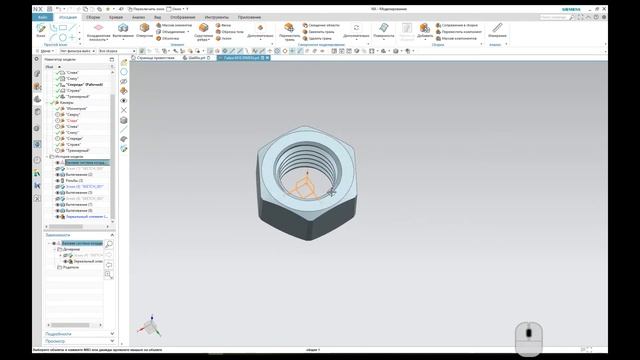Screen dimensions: 640x360
Task: Toggle the "Сзади" camera clock marker
Action: [x=58, y=121]
